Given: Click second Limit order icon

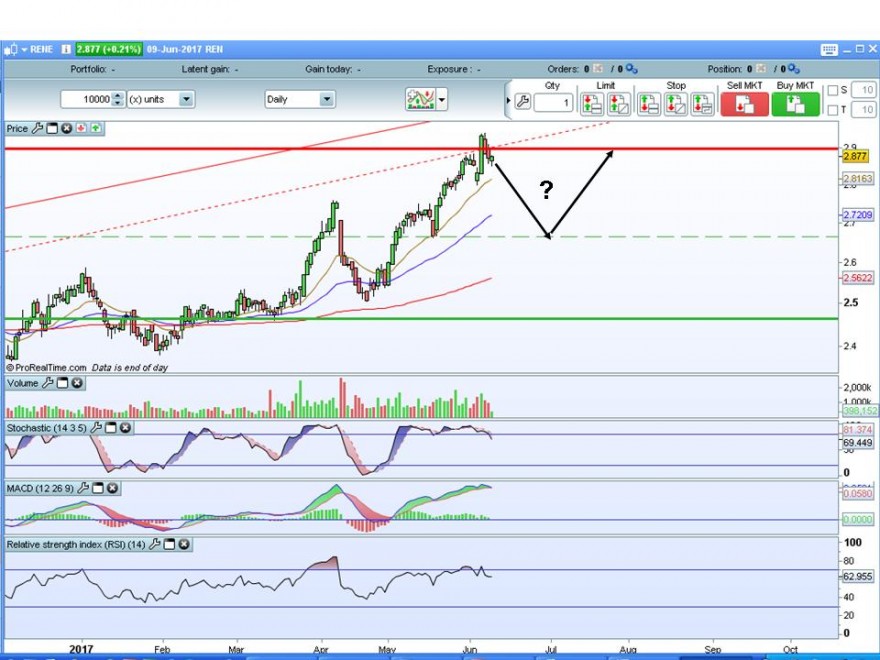Looking at the screenshot, I should coord(618,104).
